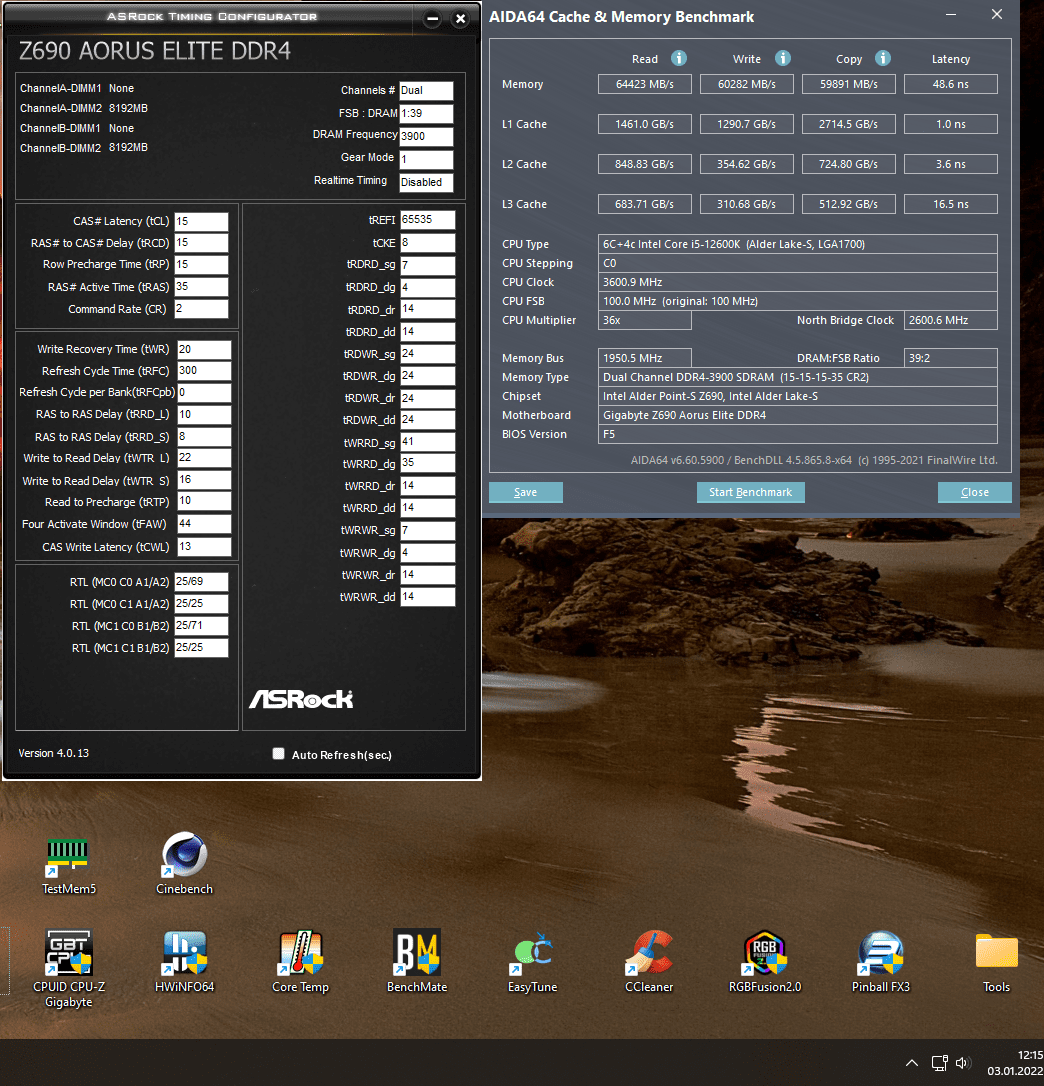Click the L1 Cache Copy 2714.5 GB/s value
1044x1086 pixels.
849,124
